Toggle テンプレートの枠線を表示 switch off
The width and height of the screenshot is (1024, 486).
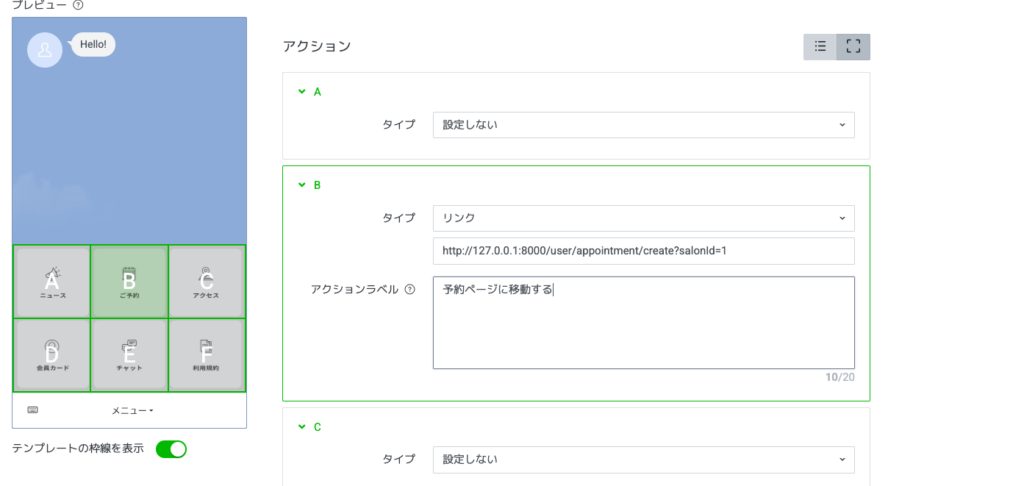click(171, 449)
